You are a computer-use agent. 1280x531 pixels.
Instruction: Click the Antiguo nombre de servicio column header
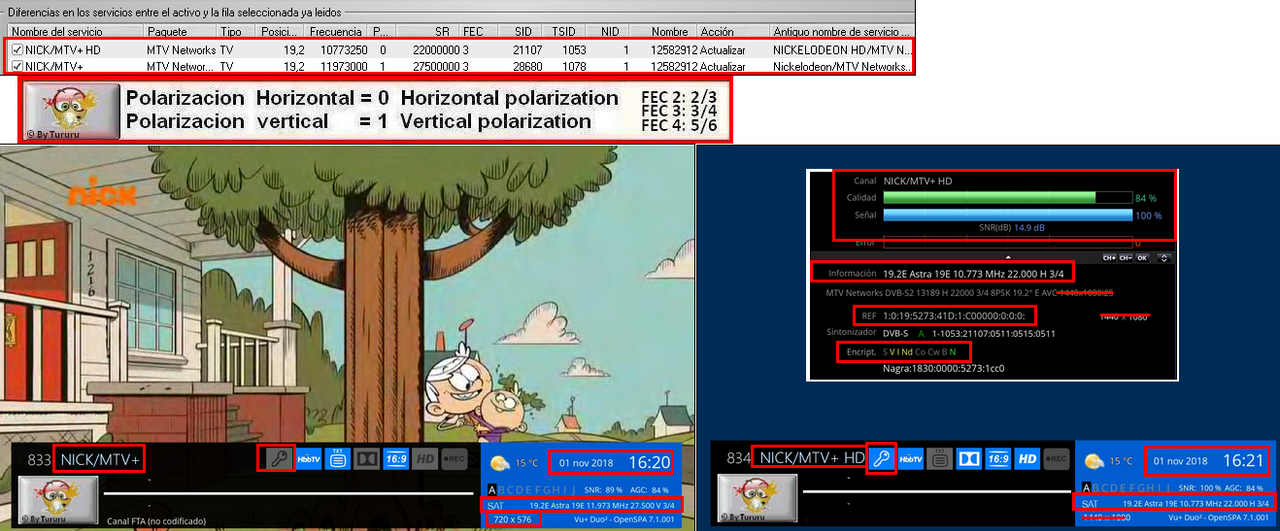coord(841,32)
